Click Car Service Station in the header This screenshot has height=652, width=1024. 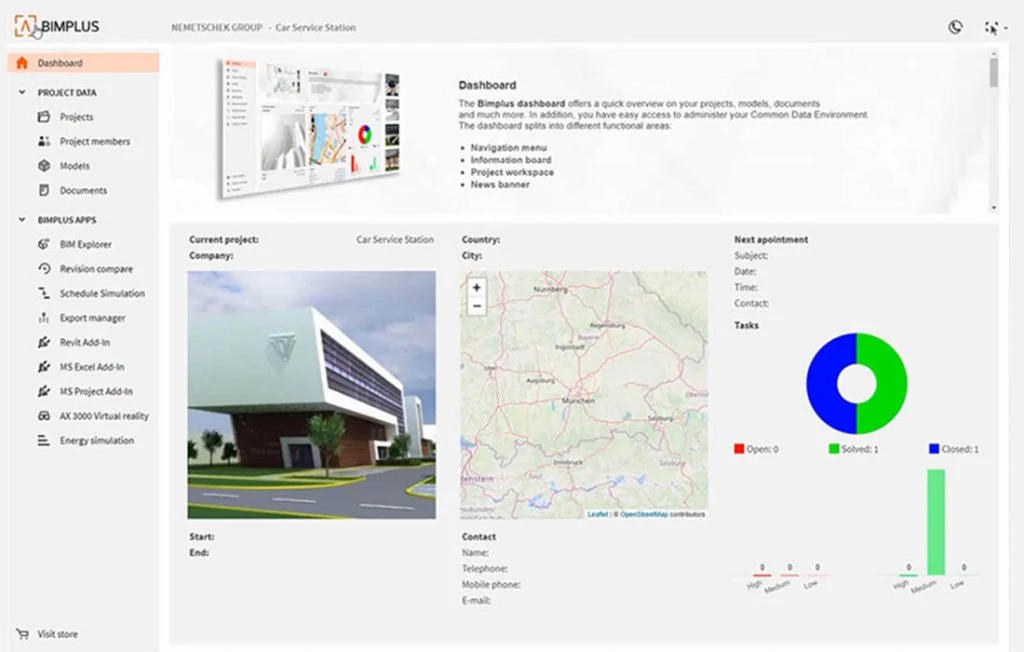pyautogui.click(x=315, y=27)
